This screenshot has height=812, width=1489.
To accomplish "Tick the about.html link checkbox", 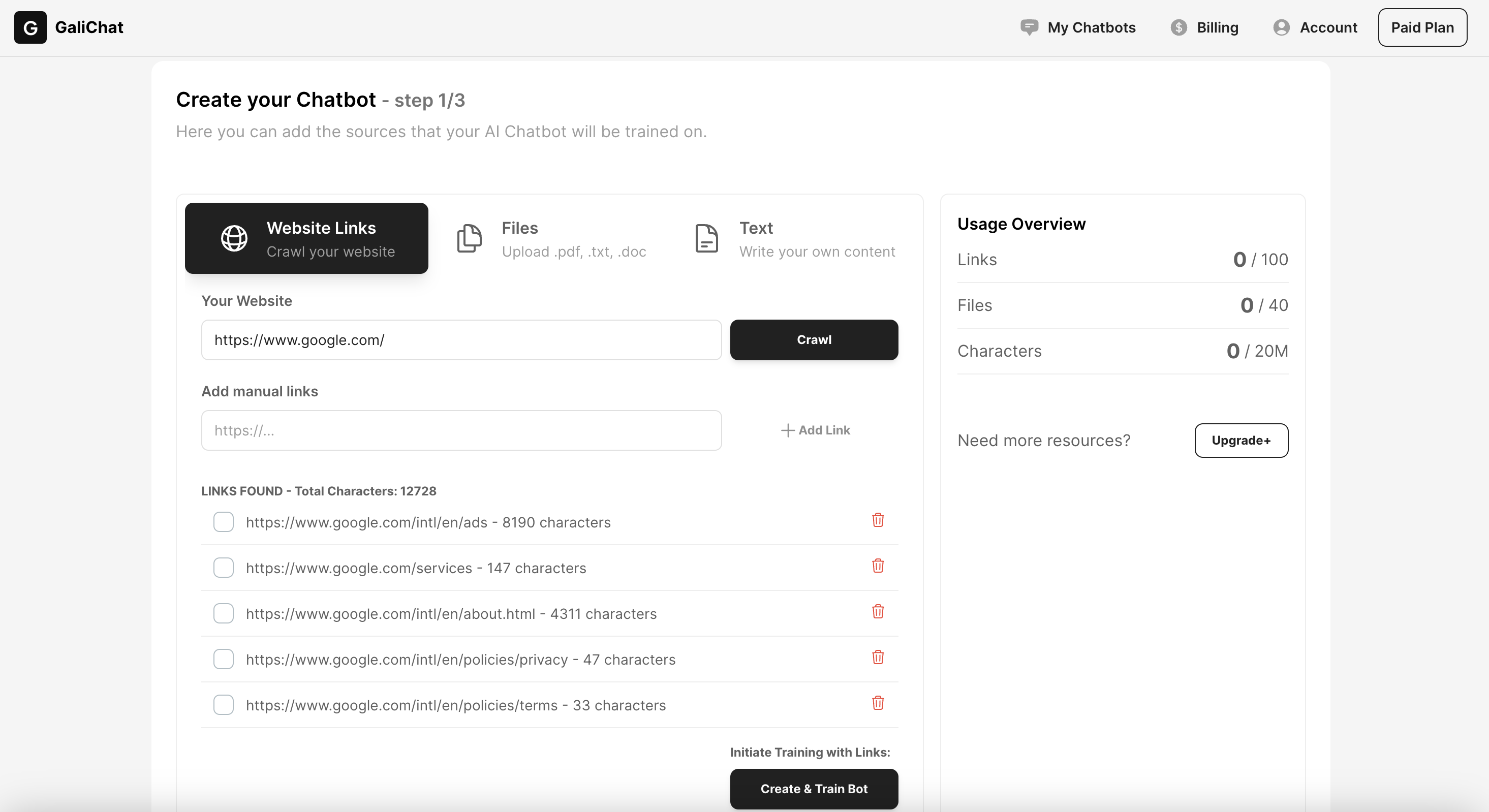I will [x=223, y=613].
